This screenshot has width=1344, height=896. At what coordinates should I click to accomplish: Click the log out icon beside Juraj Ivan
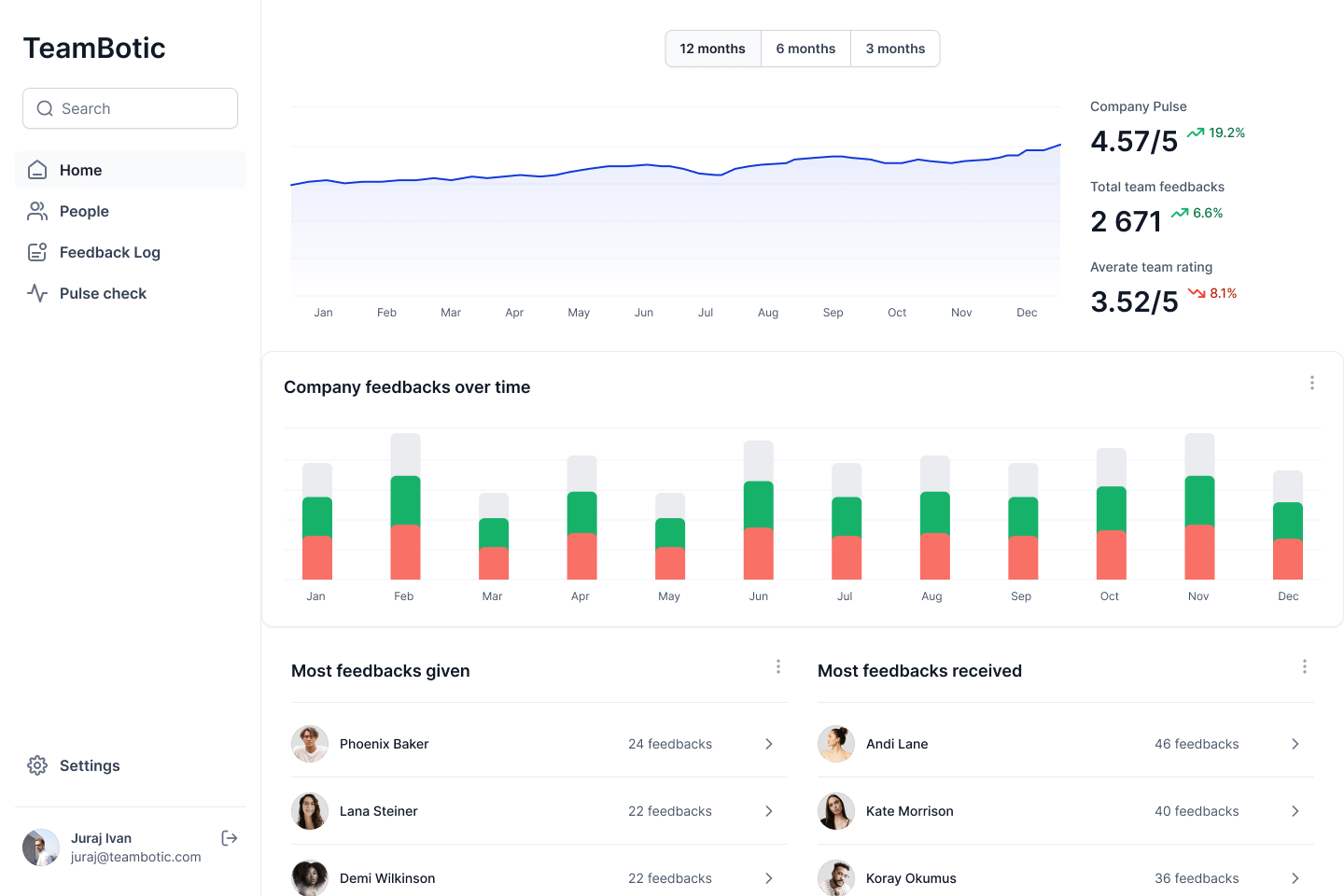click(x=230, y=838)
